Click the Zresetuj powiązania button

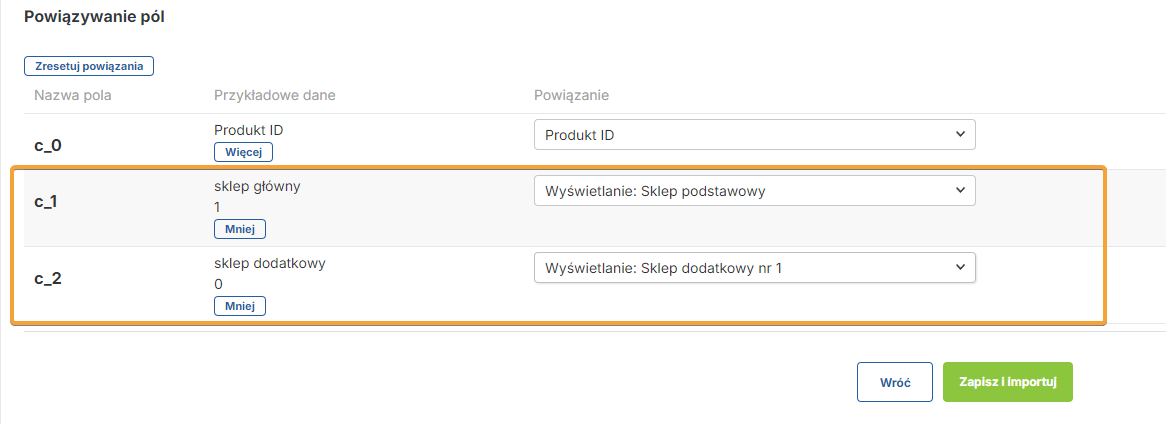tap(89, 66)
